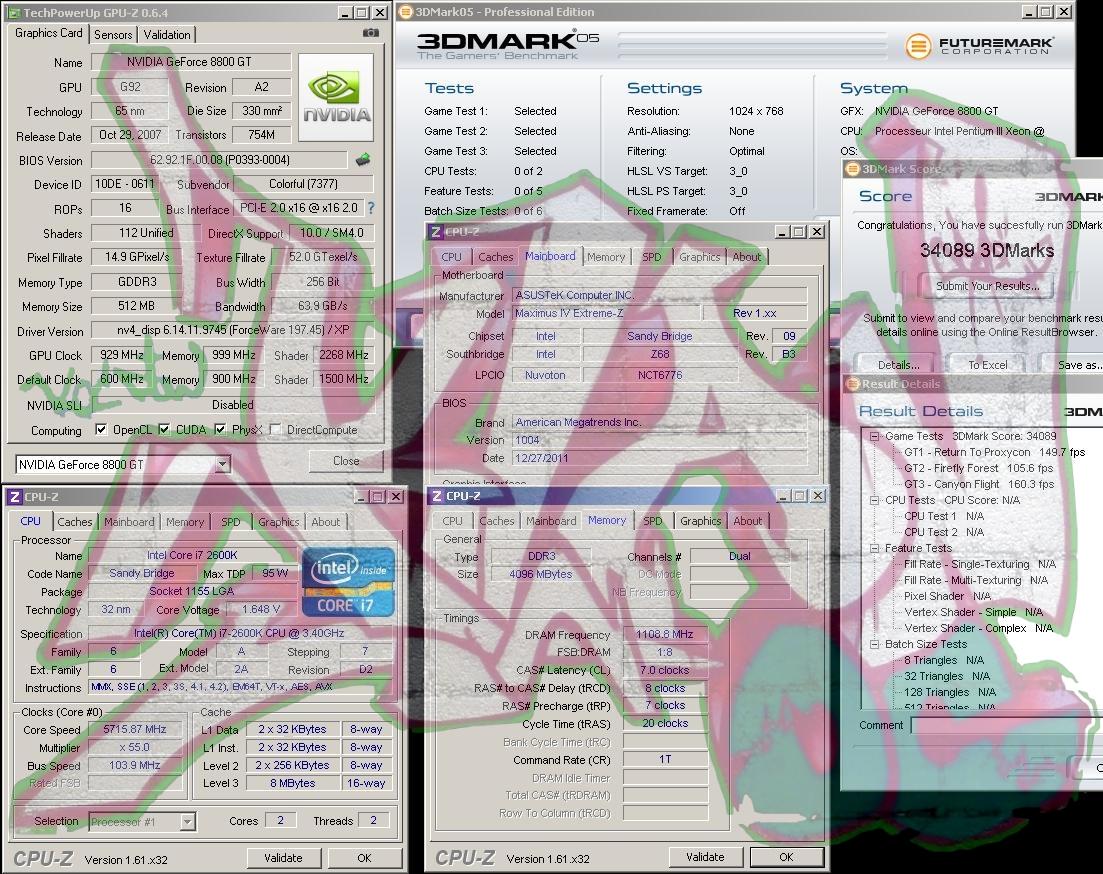Click the Comment input field
Screen dimensions: 1103x874
point(1007,725)
